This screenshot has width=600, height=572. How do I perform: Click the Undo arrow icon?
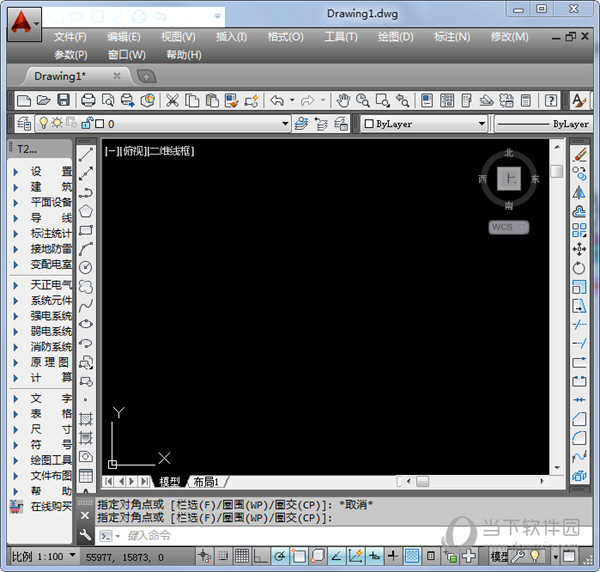coord(277,100)
